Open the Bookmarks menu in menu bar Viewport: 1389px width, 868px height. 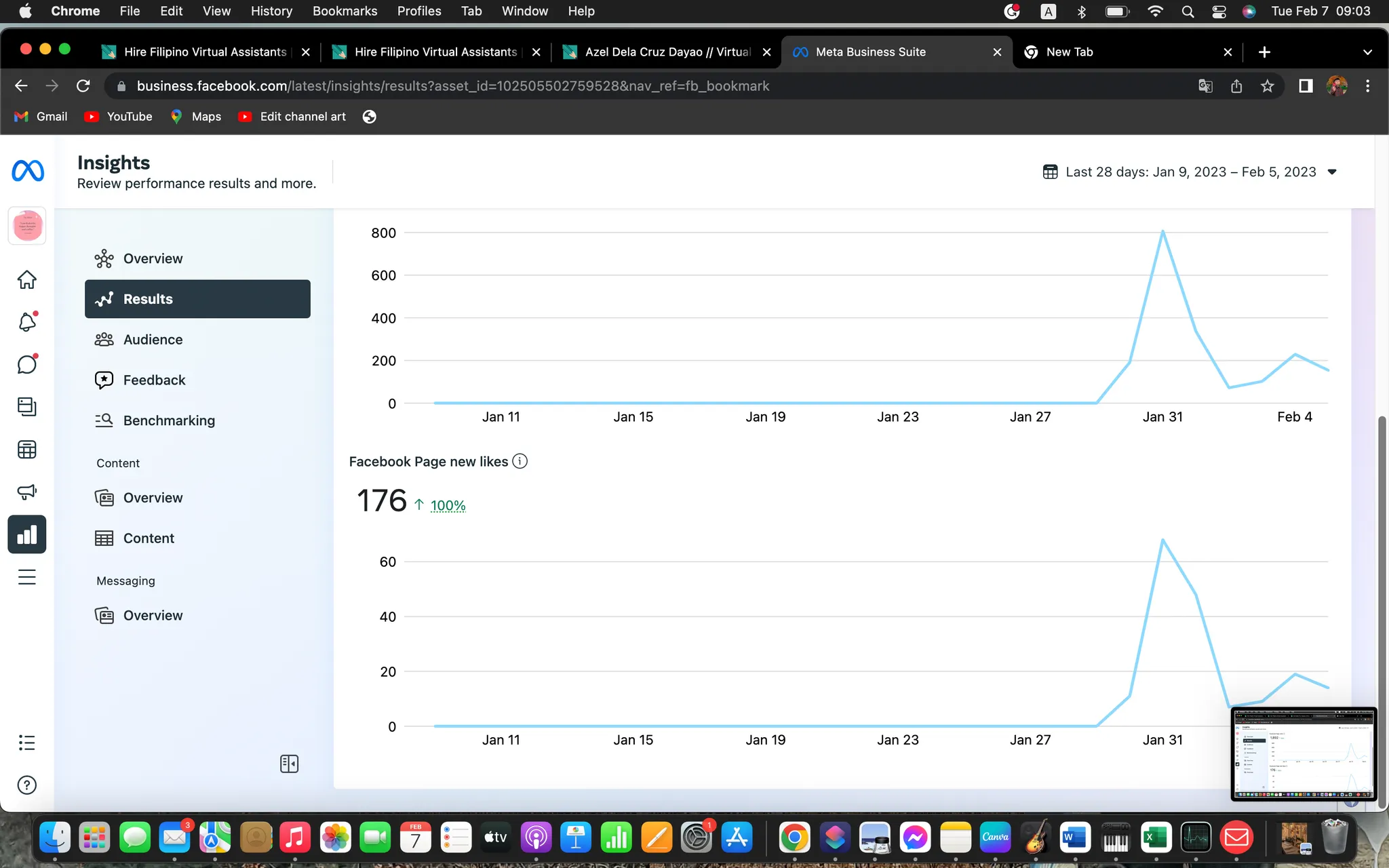tap(345, 11)
